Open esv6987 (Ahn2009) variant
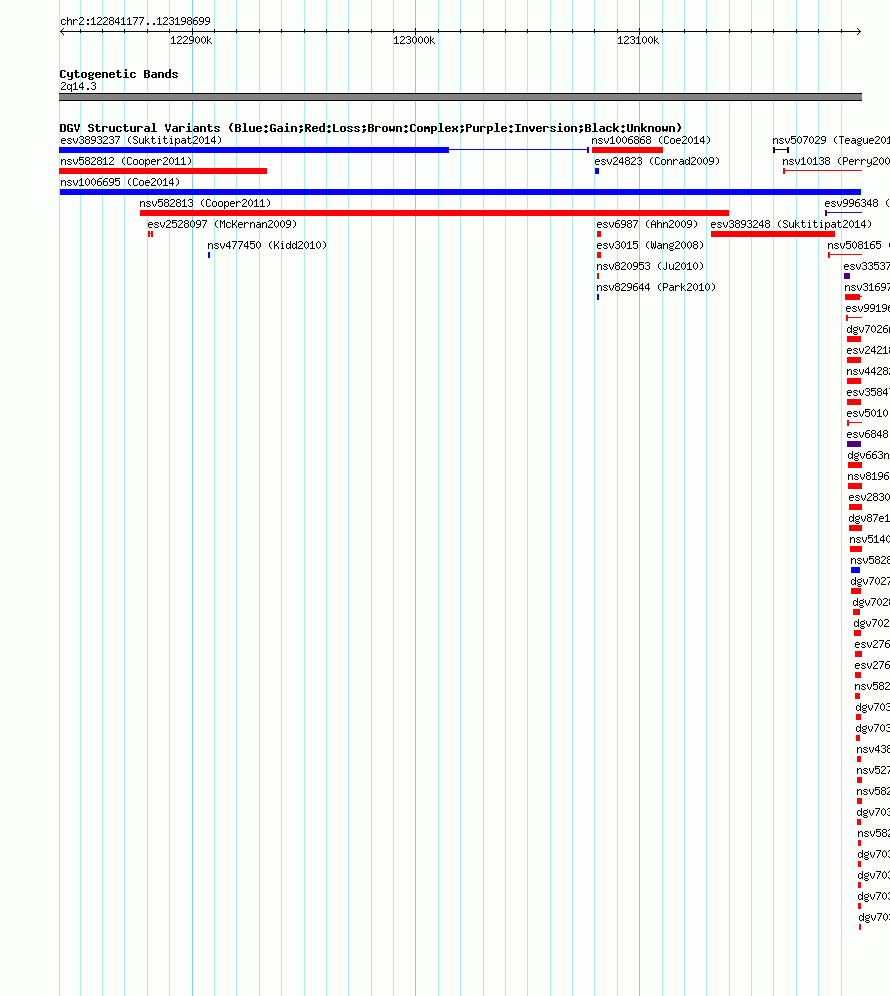 coord(599,234)
